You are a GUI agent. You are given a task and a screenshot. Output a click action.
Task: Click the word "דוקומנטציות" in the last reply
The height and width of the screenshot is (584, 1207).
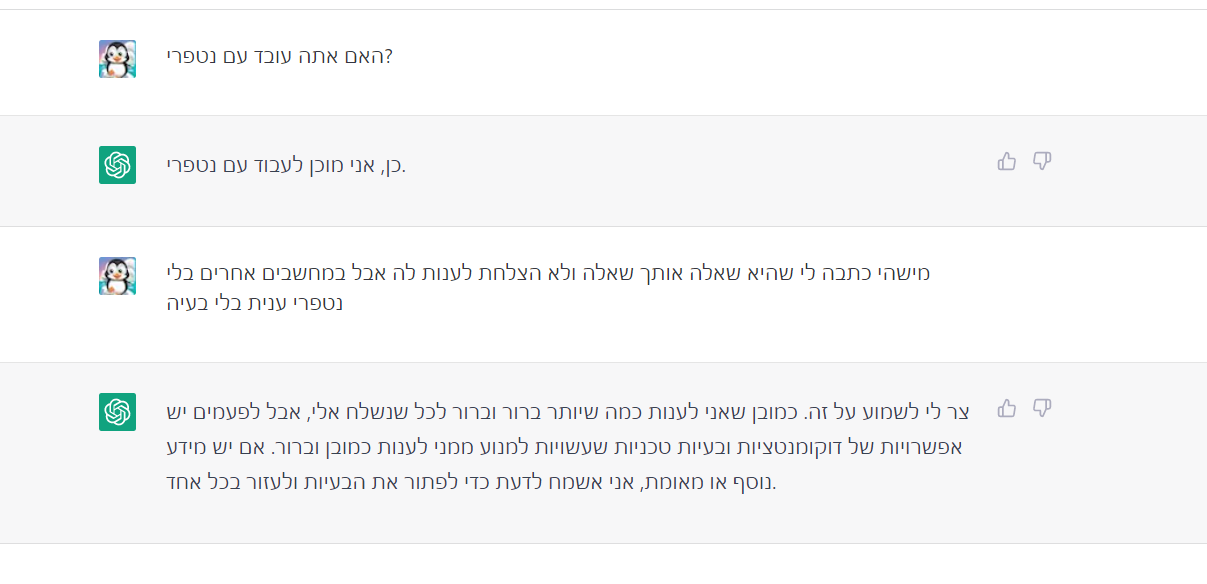click(811, 447)
